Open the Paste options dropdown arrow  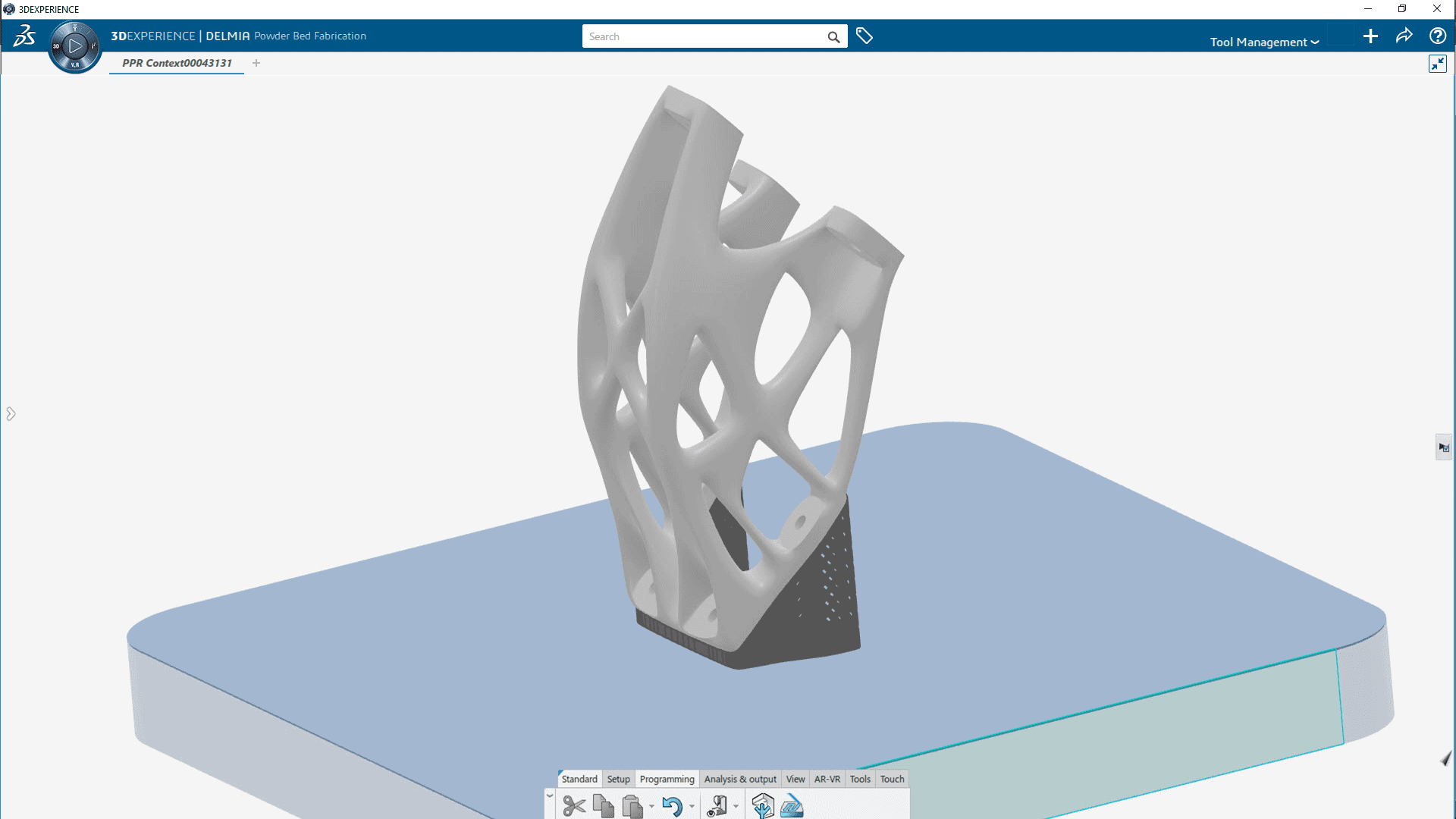[x=651, y=807]
